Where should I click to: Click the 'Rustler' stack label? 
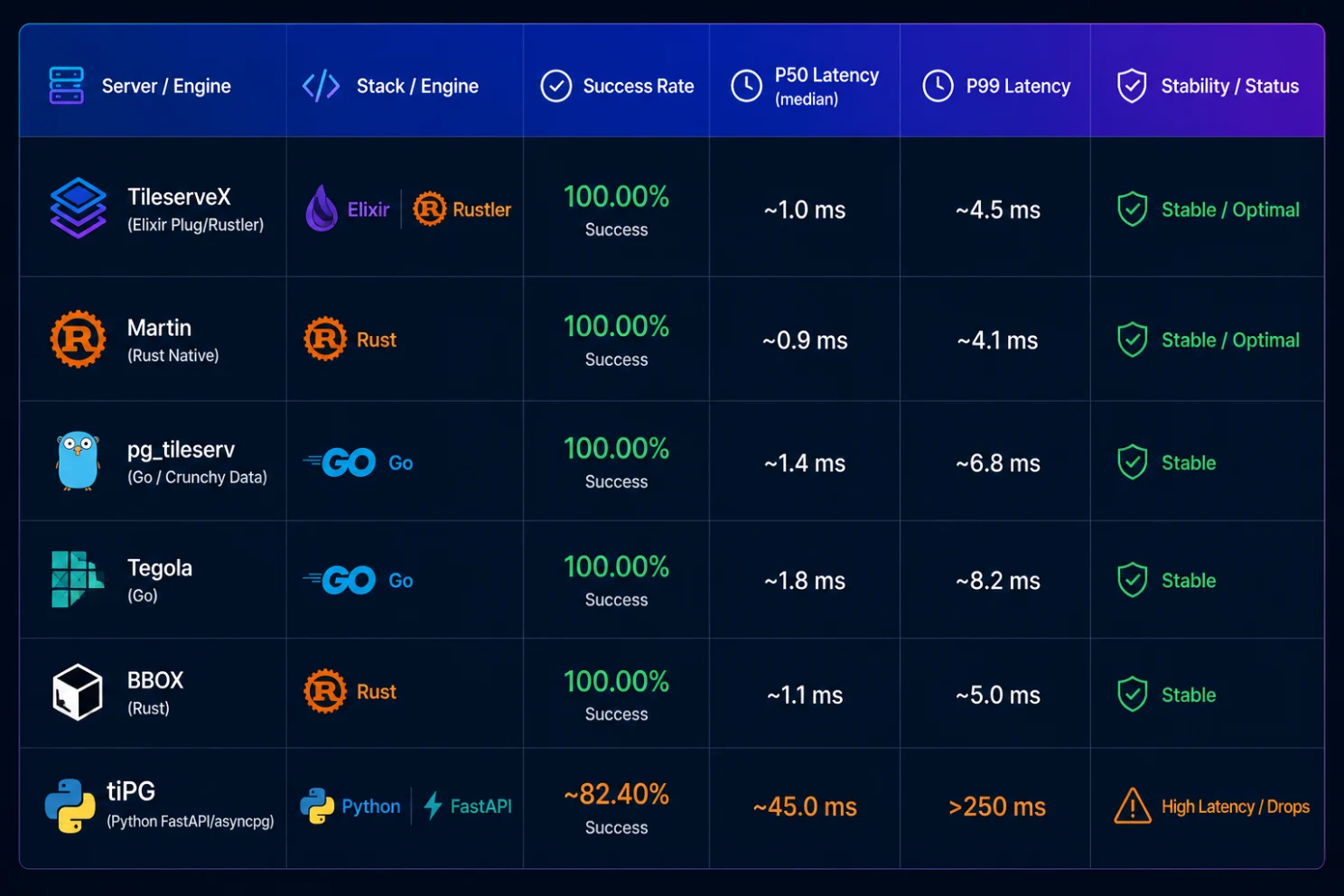click(482, 210)
